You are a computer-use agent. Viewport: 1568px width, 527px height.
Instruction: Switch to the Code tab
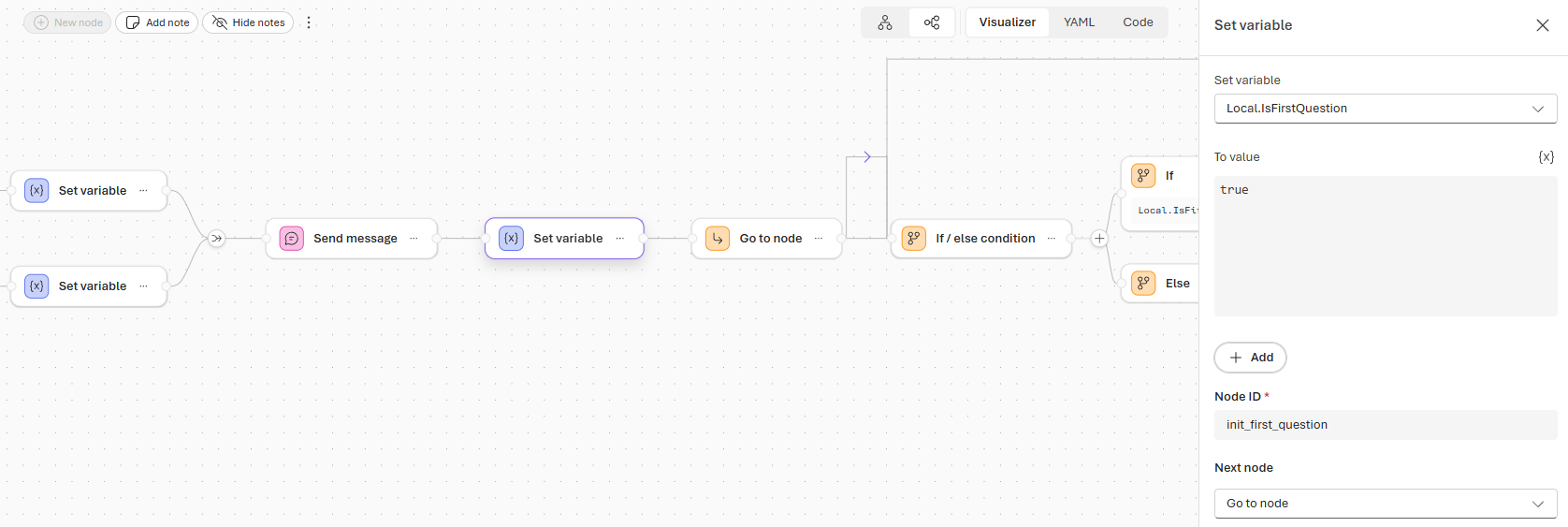click(1138, 22)
